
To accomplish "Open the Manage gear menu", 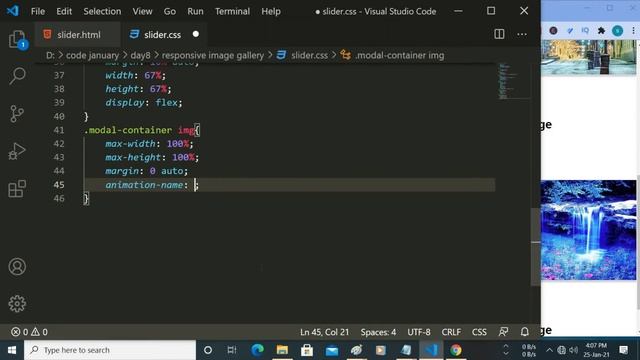I will (x=17, y=304).
